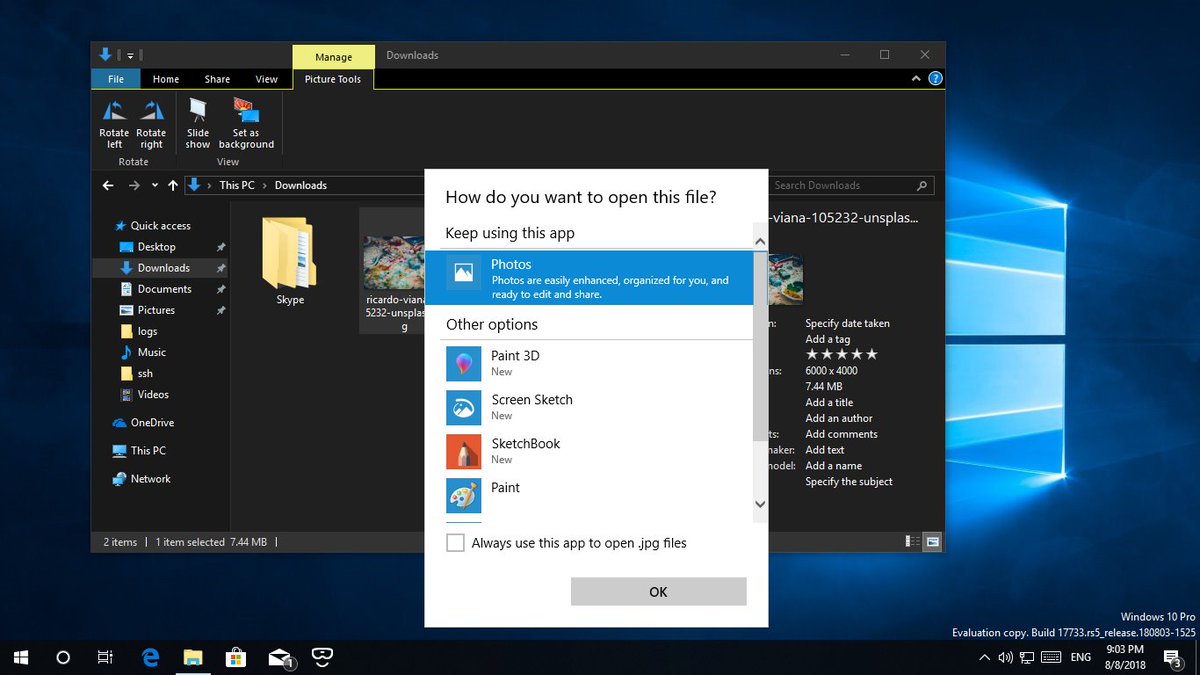Screen dimensions: 1200x675
Task: Click Specify date taken link
Action: (x=847, y=323)
